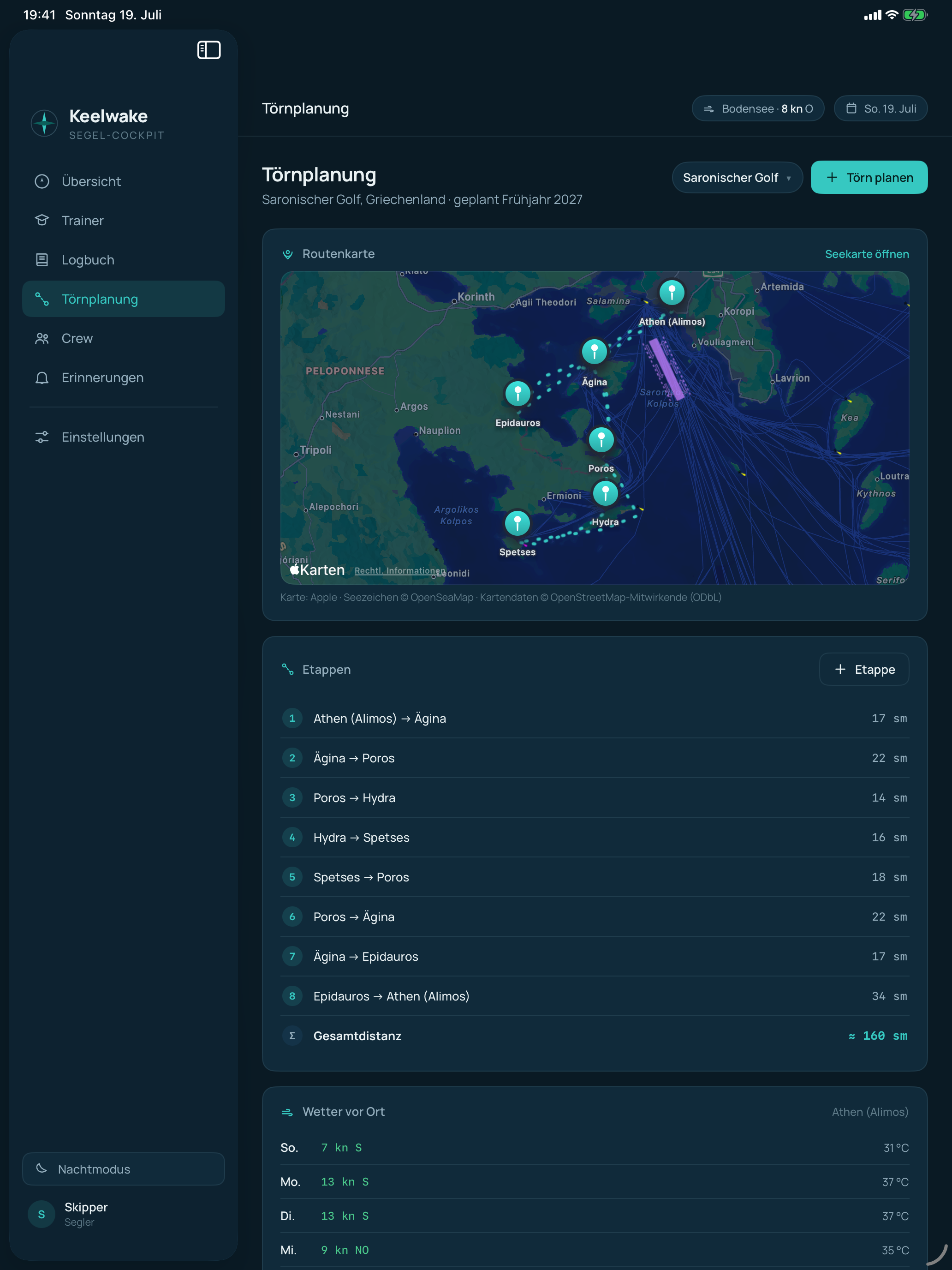Click the battery indicator in status bar
This screenshot has height=1270, width=952.
pyautogui.click(x=915, y=15)
